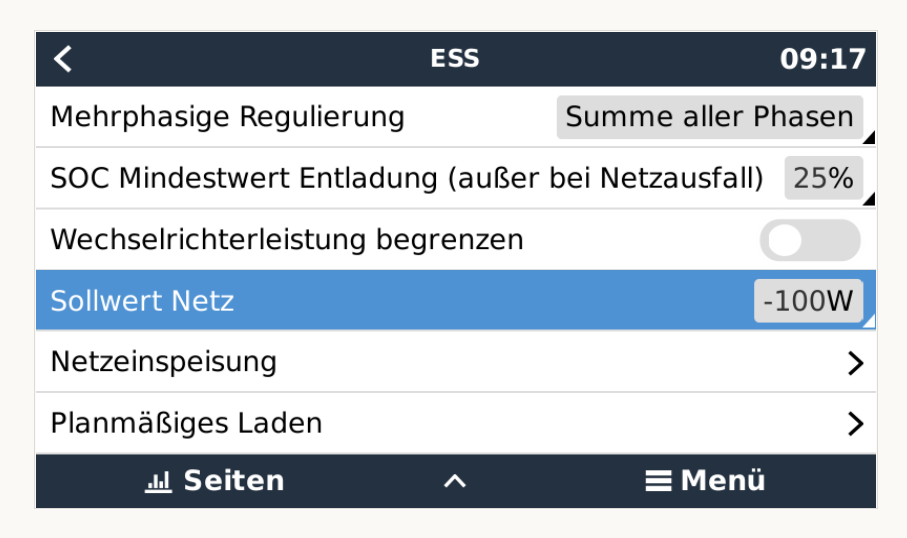Change the 25% SOC minimum value
This screenshot has height=538, width=907.
click(x=824, y=178)
